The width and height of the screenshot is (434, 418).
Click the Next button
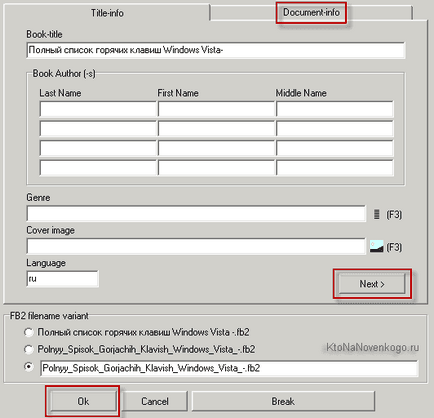(x=372, y=284)
